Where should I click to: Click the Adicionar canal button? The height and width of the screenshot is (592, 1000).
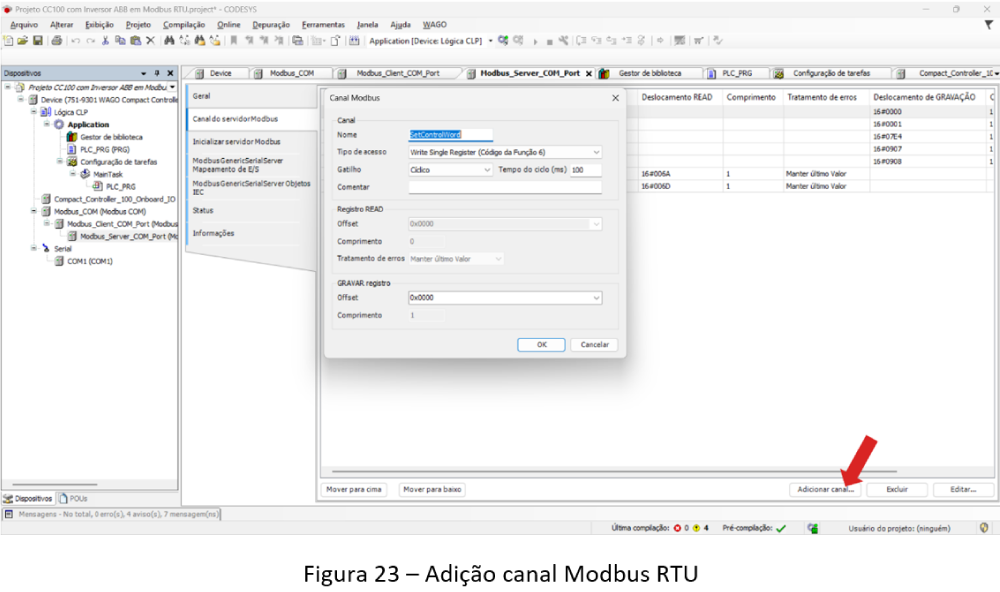tap(825, 490)
